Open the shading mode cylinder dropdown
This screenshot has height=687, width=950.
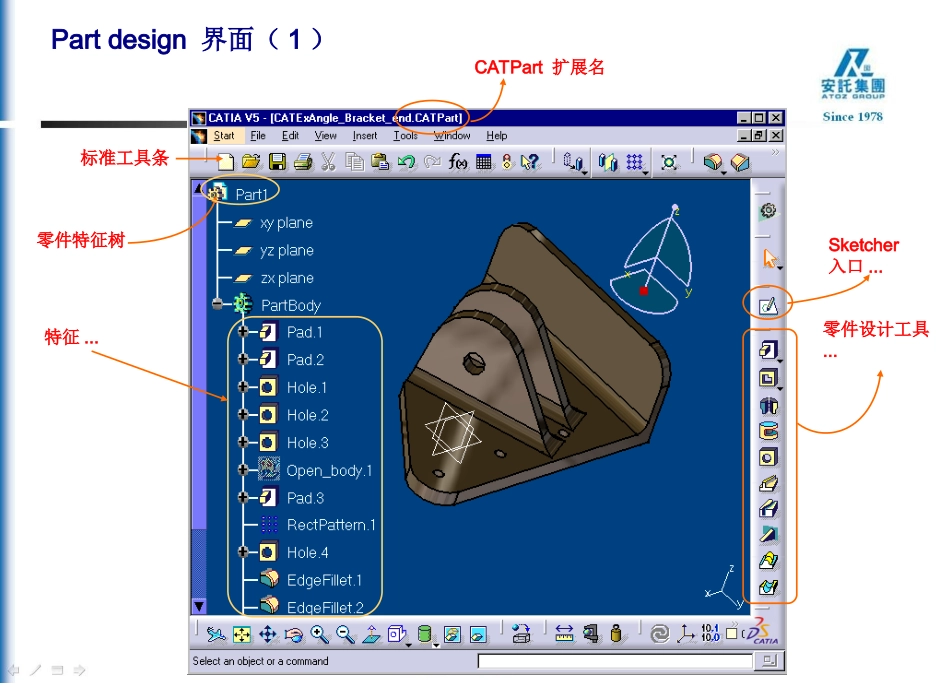click(436, 645)
